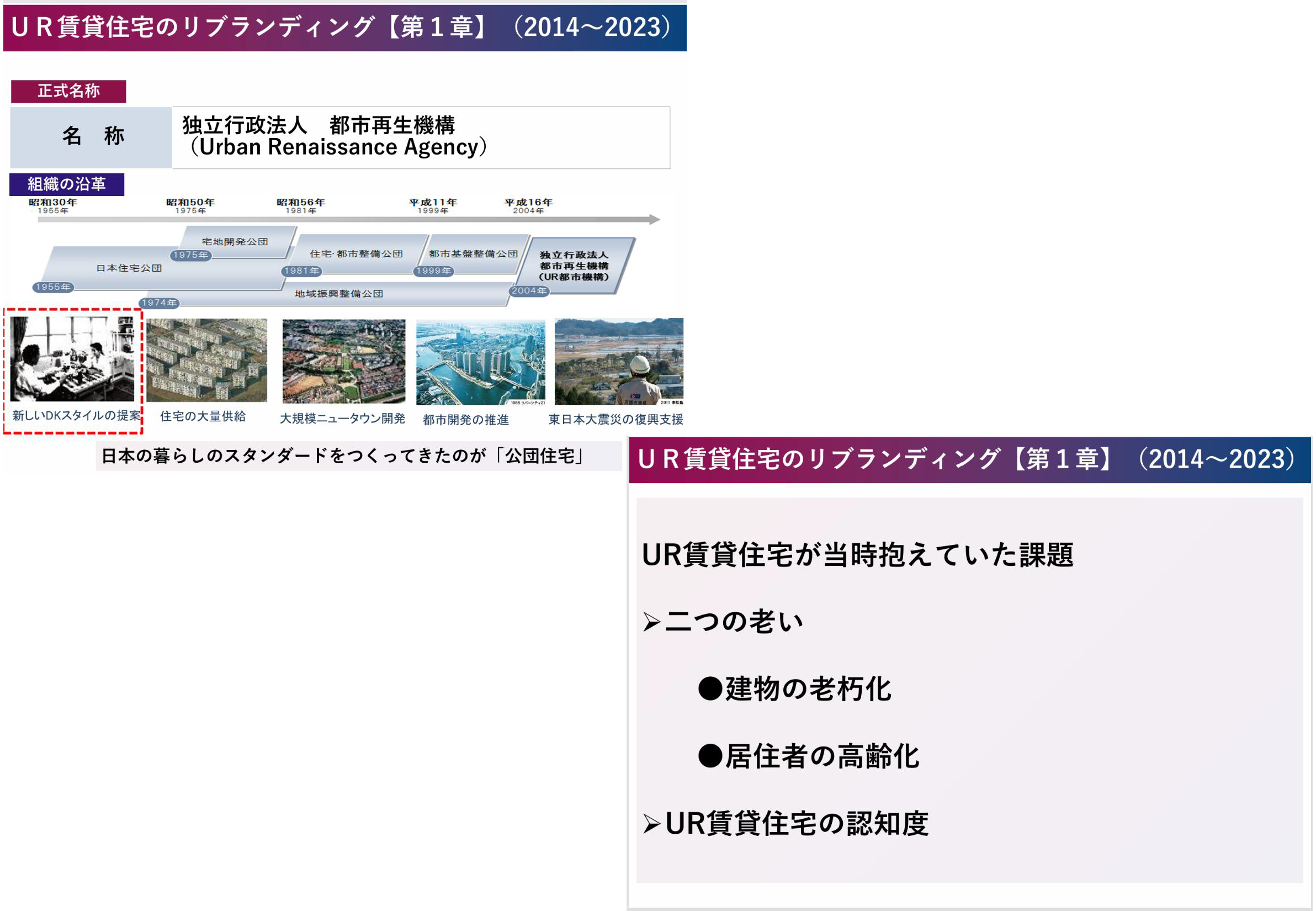Select the 日本住宅公団 timeline block
Viewport: 1316px width, 911px height.
[129, 268]
